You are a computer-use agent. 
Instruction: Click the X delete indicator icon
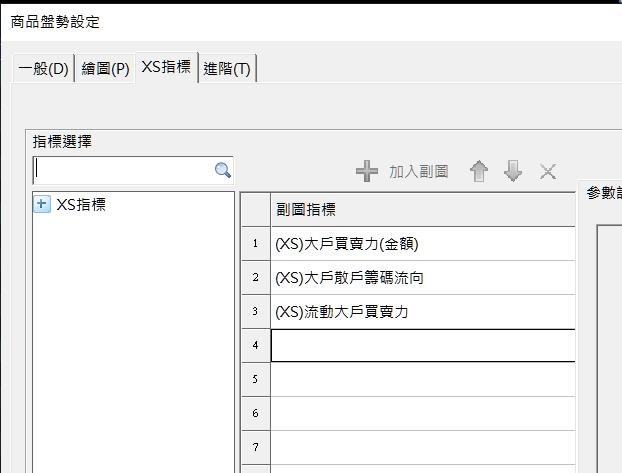548,172
